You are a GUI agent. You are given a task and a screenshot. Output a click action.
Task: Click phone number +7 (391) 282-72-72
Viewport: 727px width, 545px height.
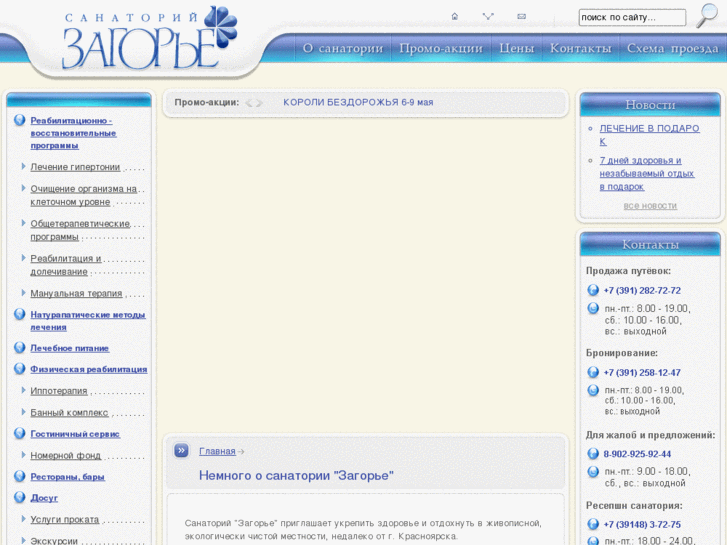(x=642, y=291)
